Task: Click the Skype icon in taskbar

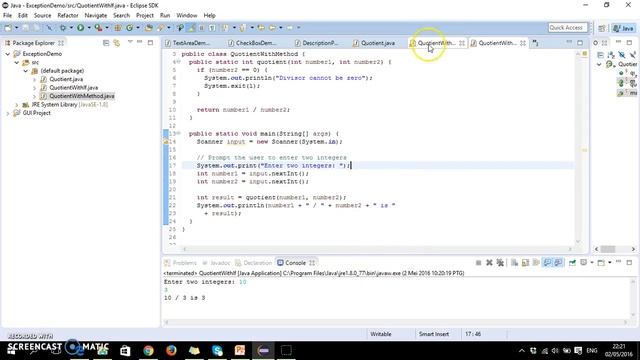Action: pyautogui.click(x=217, y=351)
